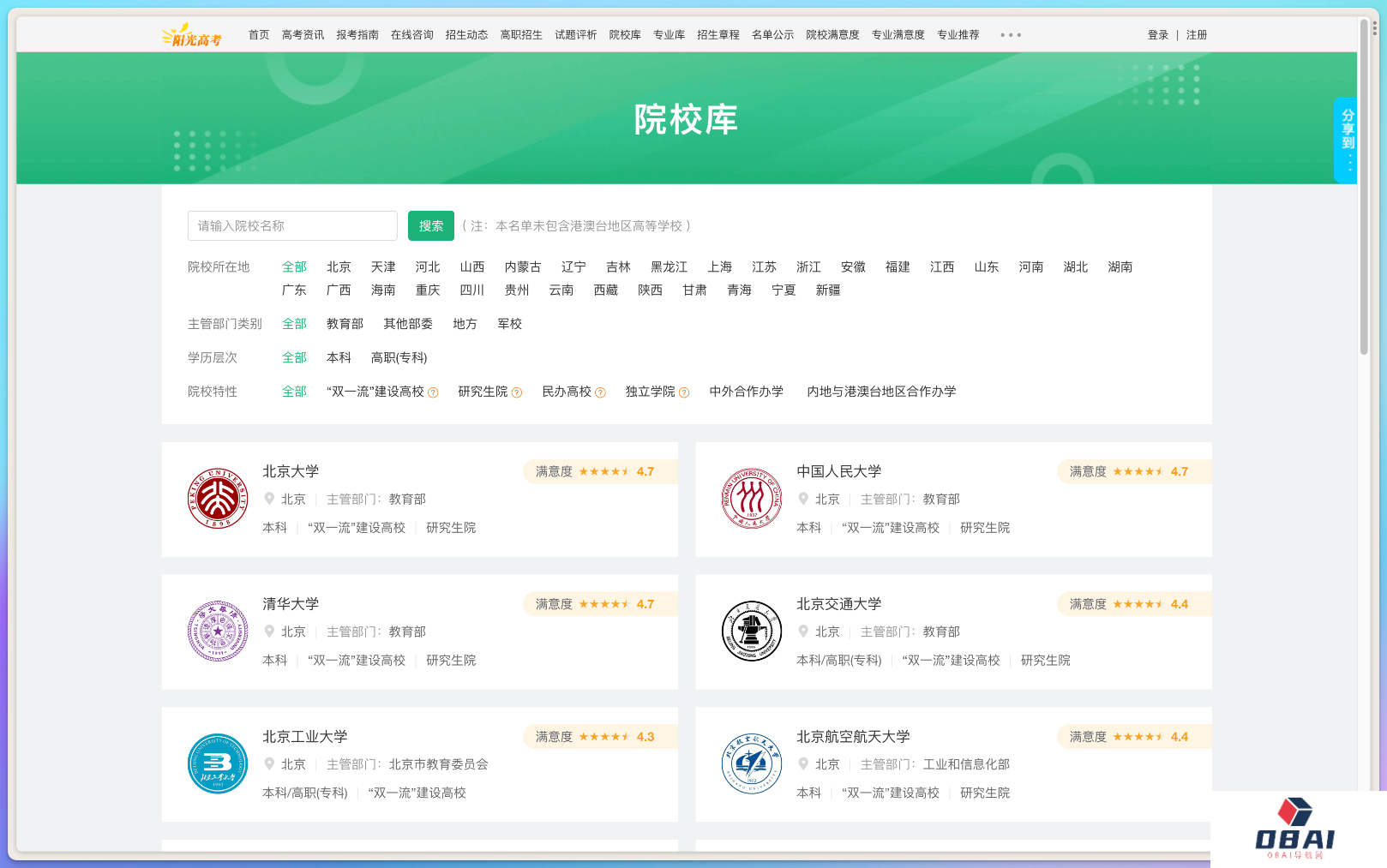The image size is (1387, 868).
Task: Open the 专业库 navigation item
Action: coord(669,35)
